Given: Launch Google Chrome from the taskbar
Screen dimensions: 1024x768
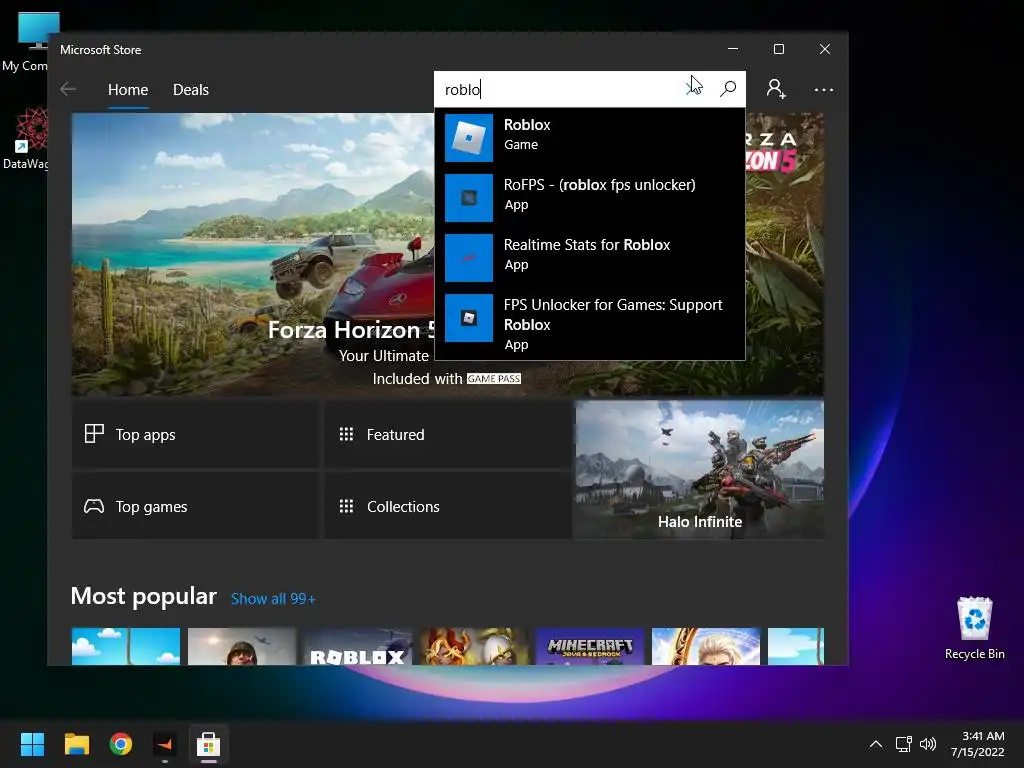Looking at the screenshot, I should click(x=121, y=744).
